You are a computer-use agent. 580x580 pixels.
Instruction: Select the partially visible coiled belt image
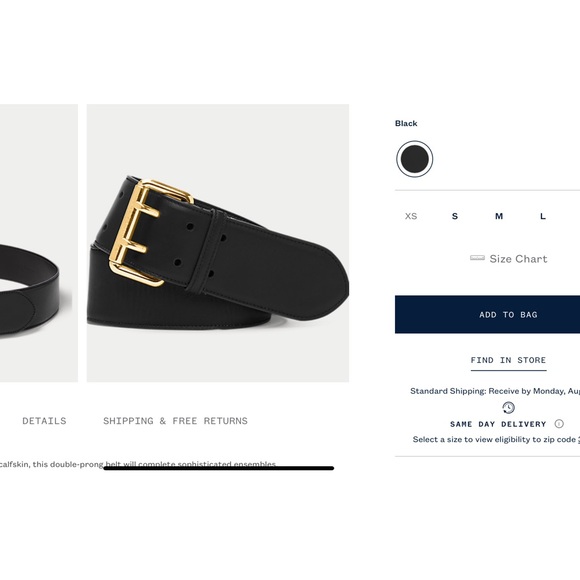pyautogui.click(x=39, y=243)
